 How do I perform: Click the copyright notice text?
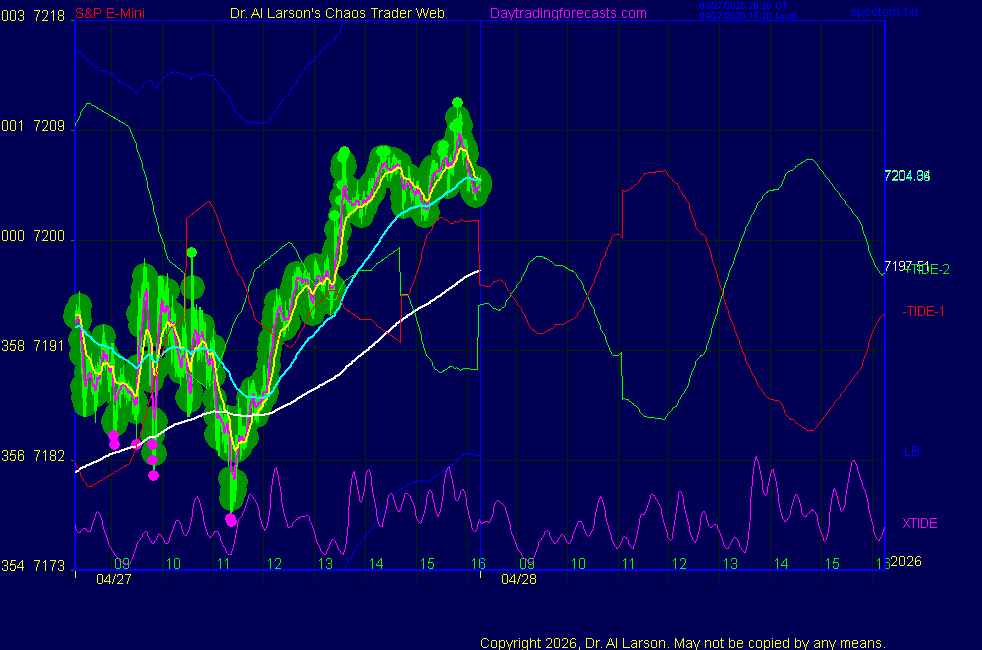tap(683, 643)
